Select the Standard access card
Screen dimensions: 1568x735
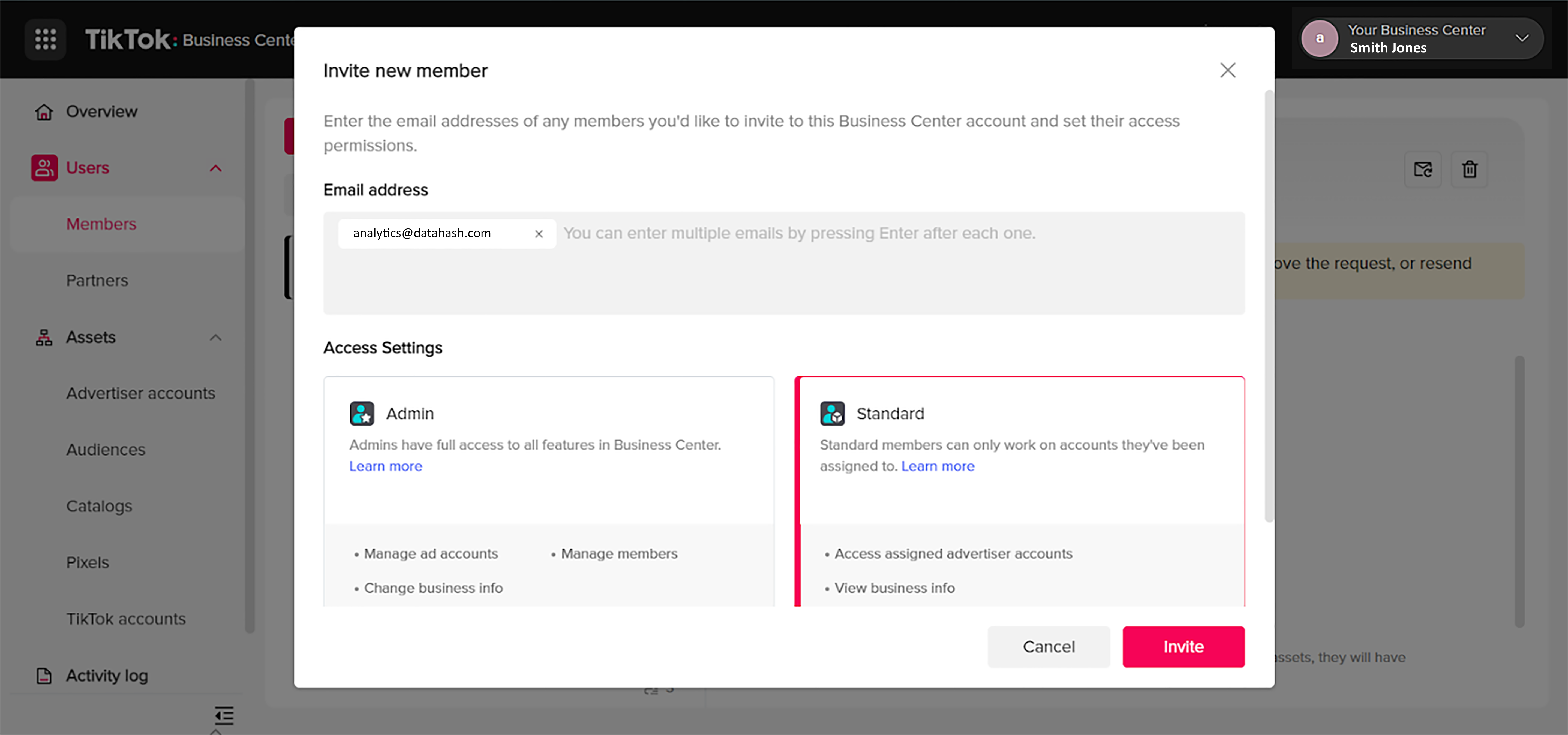pyautogui.click(x=1020, y=492)
